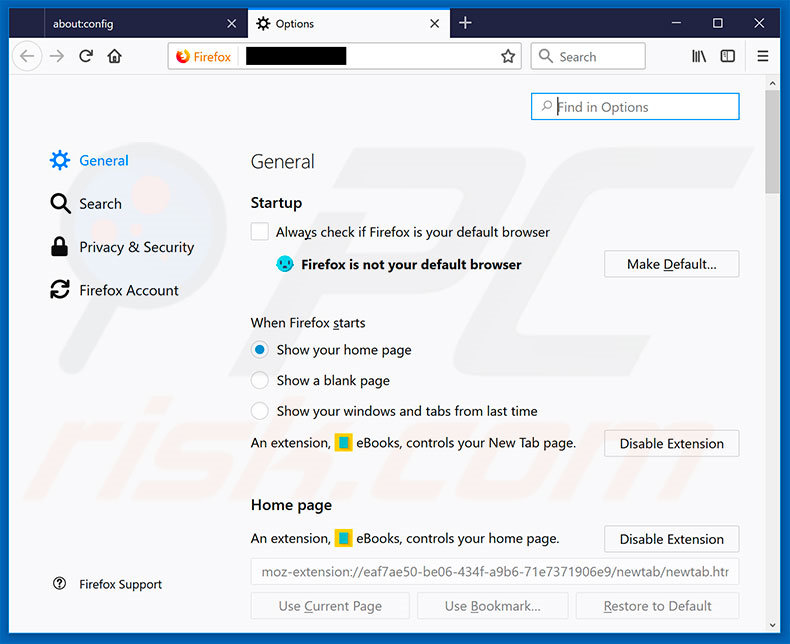Open a new tab with plus icon
Screen dimensions: 790x644
(x=466, y=23)
